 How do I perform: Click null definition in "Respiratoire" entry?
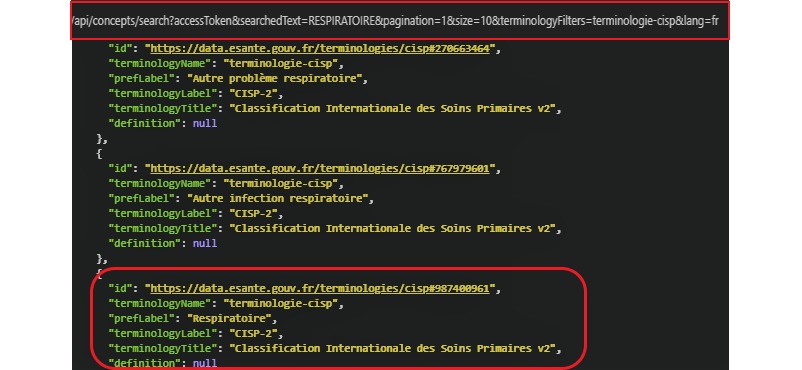pos(205,363)
